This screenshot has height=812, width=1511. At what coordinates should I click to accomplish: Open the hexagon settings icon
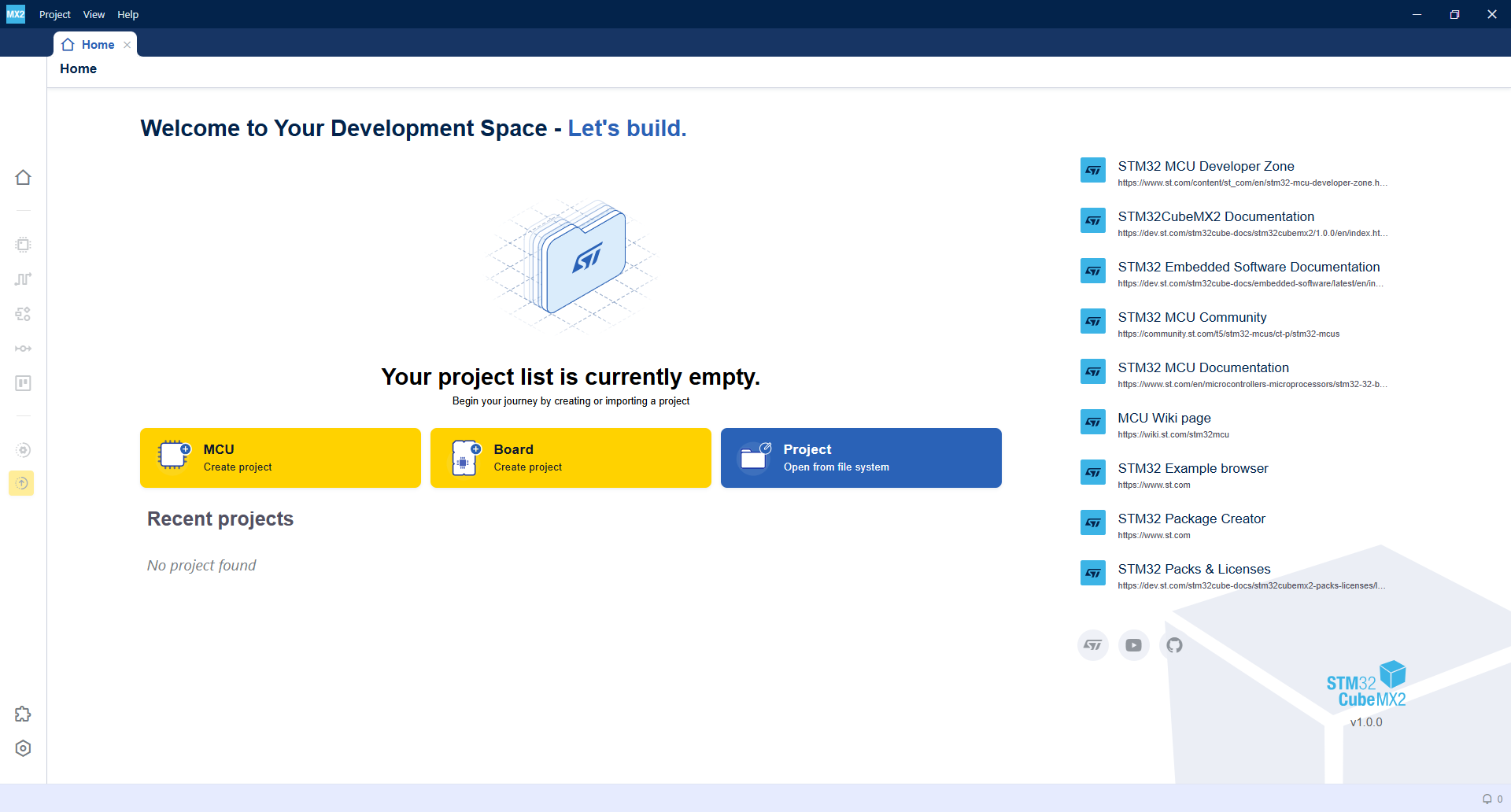23,748
